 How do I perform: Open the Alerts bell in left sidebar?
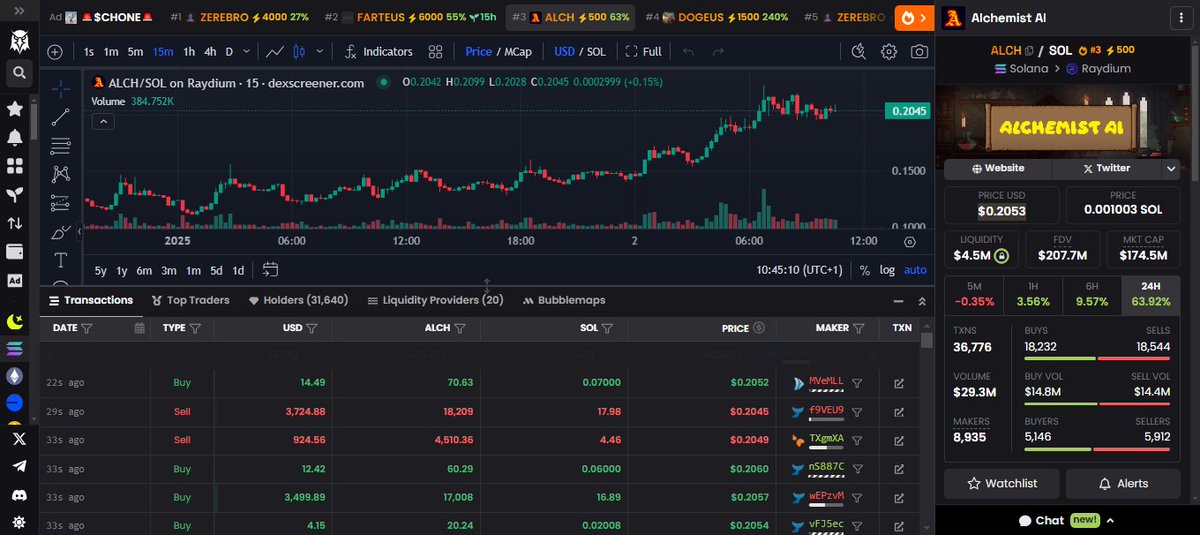tap(15, 137)
